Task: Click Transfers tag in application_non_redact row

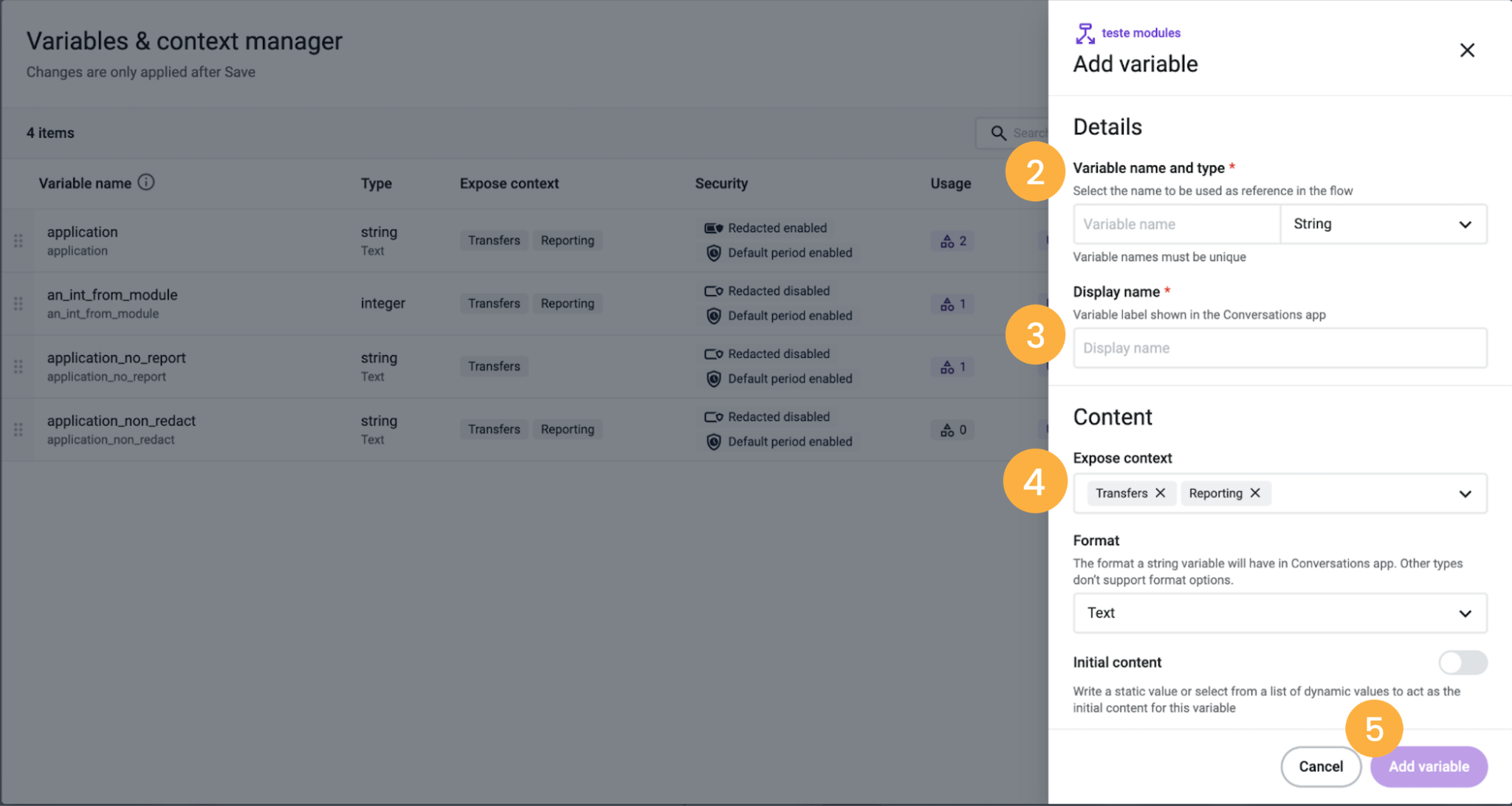Action: pyautogui.click(x=494, y=430)
